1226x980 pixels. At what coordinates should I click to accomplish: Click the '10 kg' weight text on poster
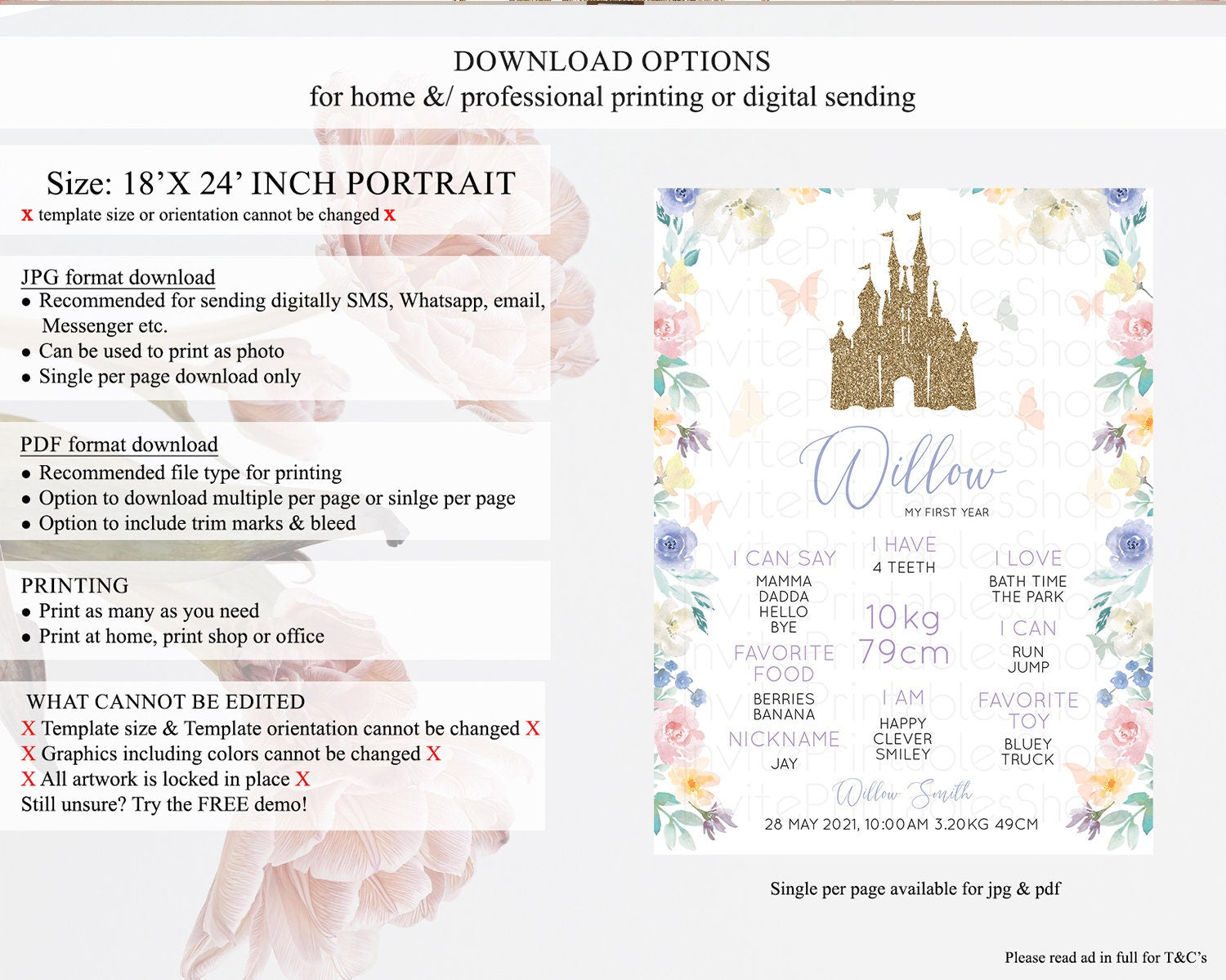click(902, 617)
